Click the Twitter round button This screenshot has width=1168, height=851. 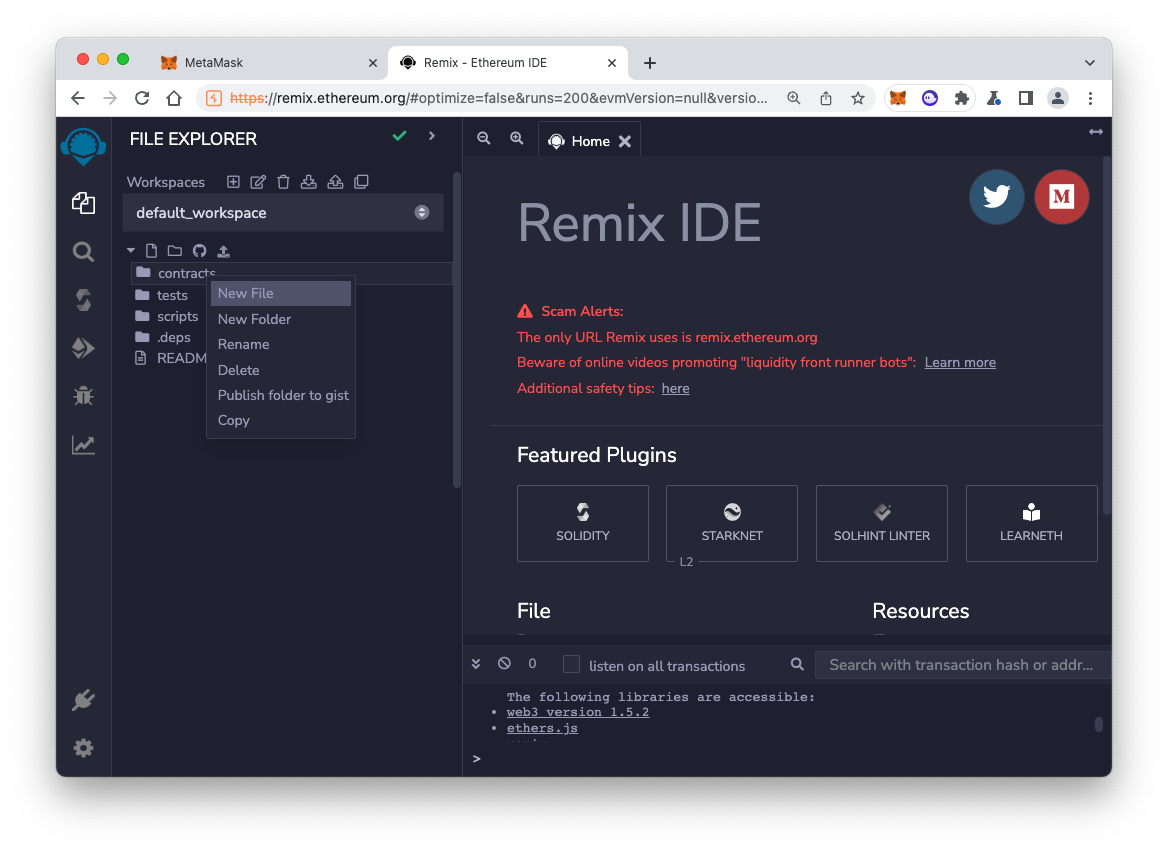[x=996, y=197]
